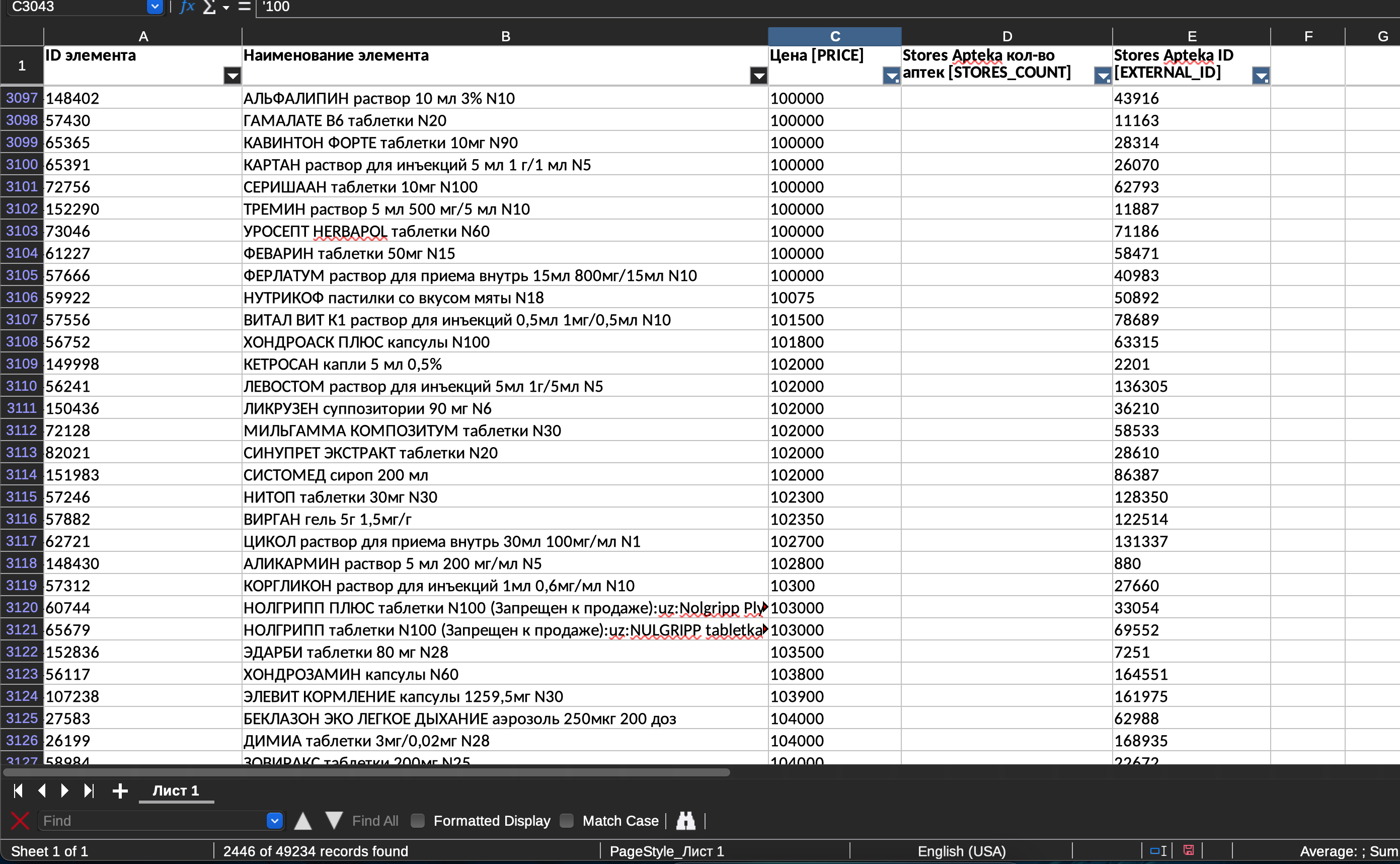Go to first sheet navigation arrow
This screenshot has width=1400, height=864.
click(18, 791)
